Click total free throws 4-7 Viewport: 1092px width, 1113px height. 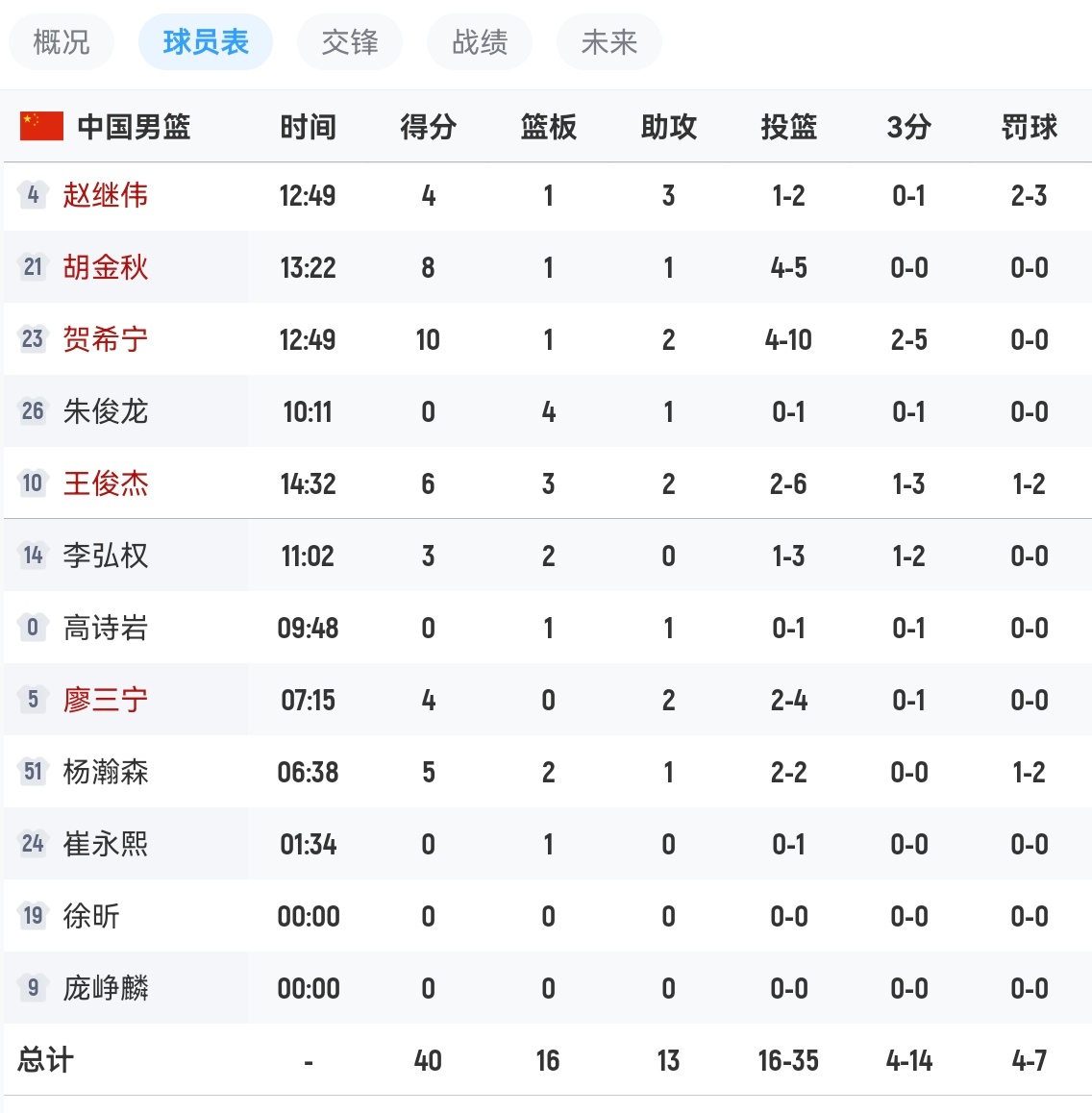1029,1060
